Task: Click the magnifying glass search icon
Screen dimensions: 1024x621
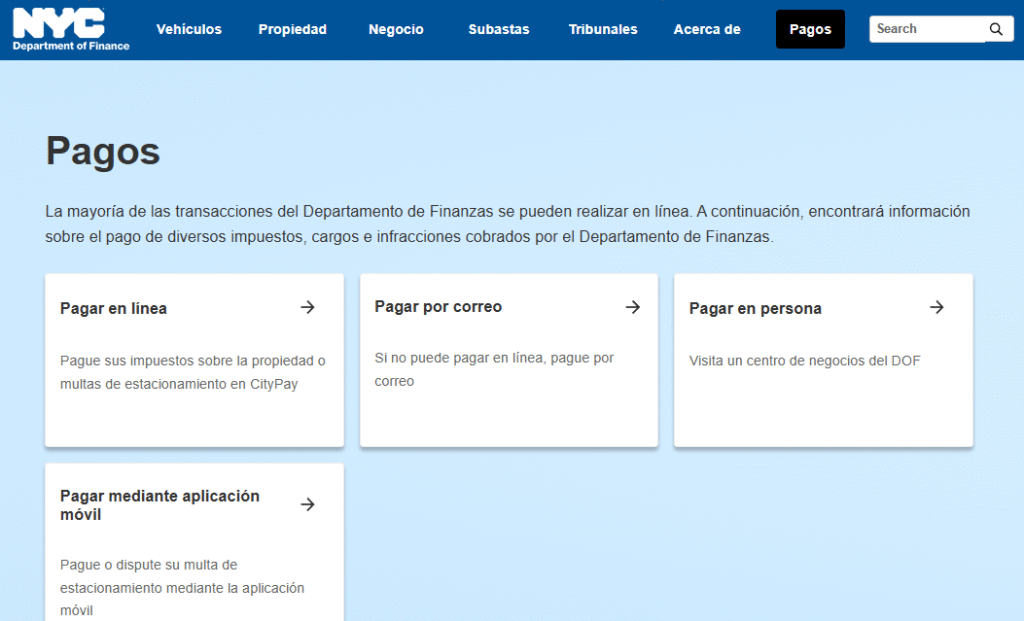Action: click(995, 29)
